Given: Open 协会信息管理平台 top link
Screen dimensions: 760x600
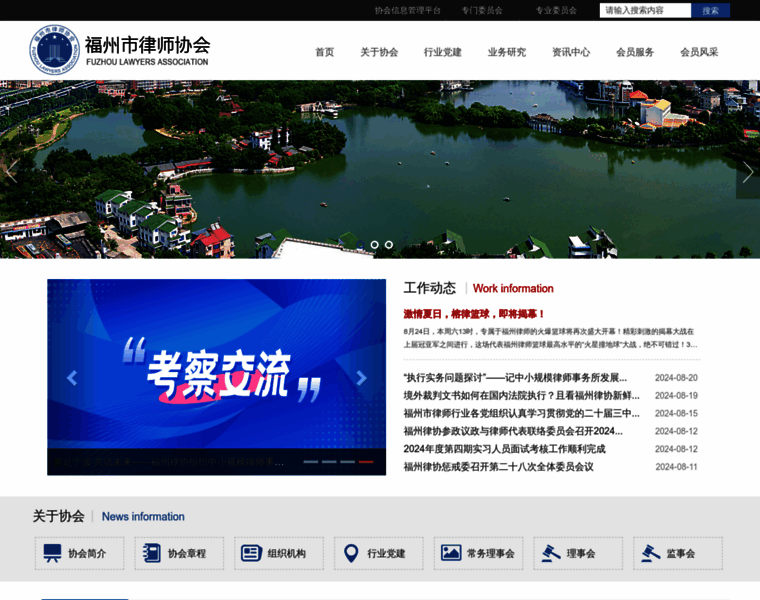Looking at the screenshot, I should click(x=407, y=11).
